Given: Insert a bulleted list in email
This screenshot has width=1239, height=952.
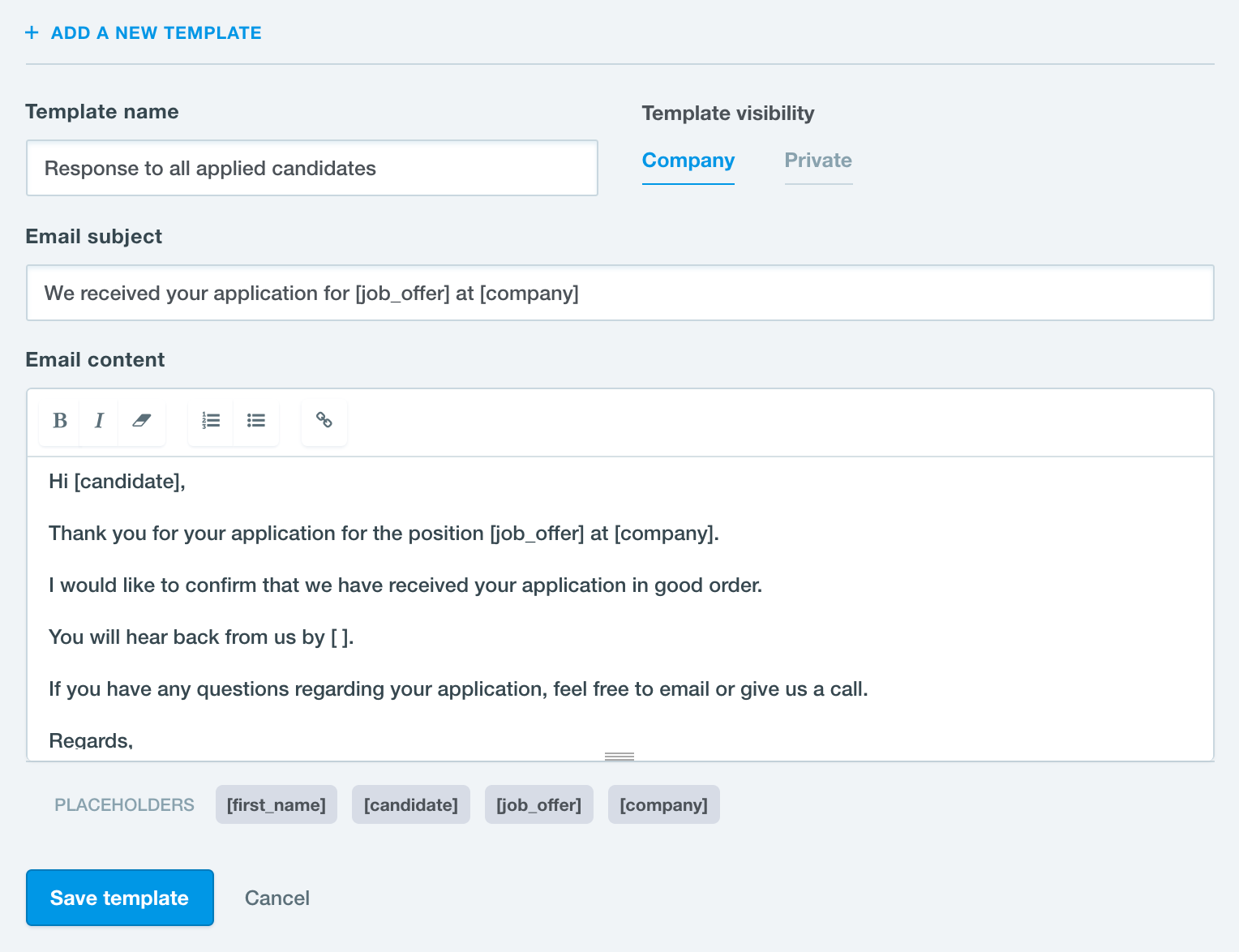Looking at the screenshot, I should coord(256,421).
